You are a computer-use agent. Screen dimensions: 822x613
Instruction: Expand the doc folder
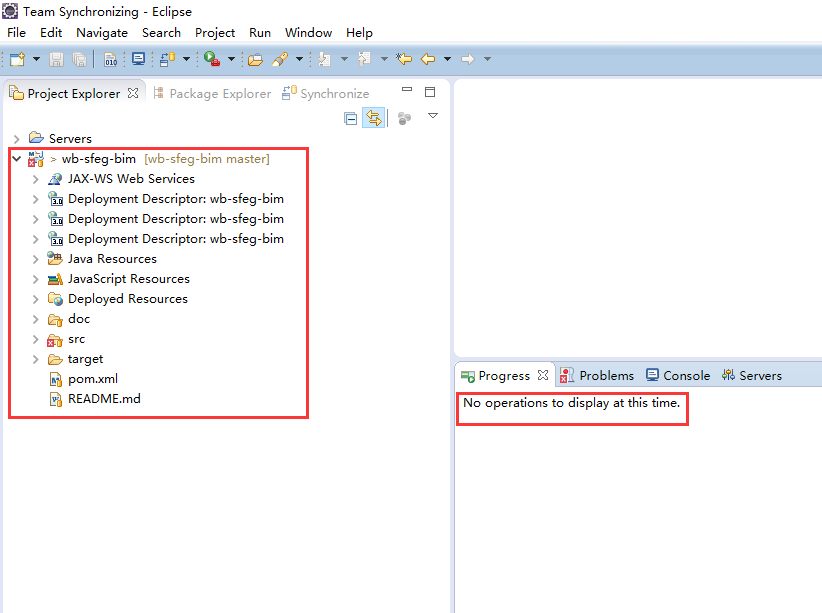(35, 319)
